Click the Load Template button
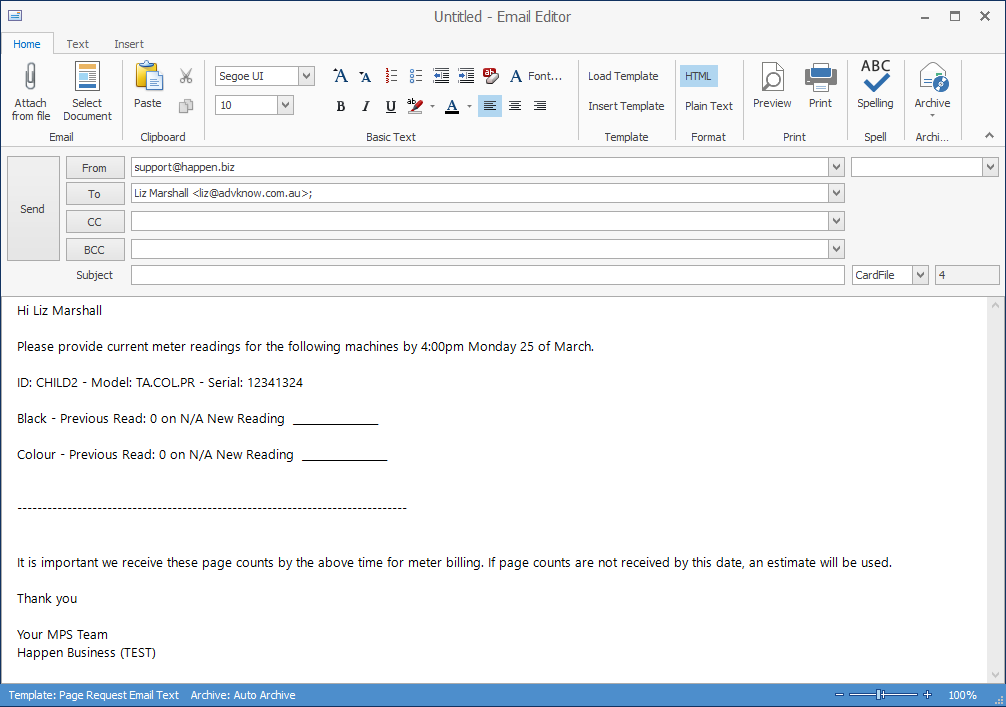The width and height of the screenshot is (1006, 707). (x=623, y=75)
